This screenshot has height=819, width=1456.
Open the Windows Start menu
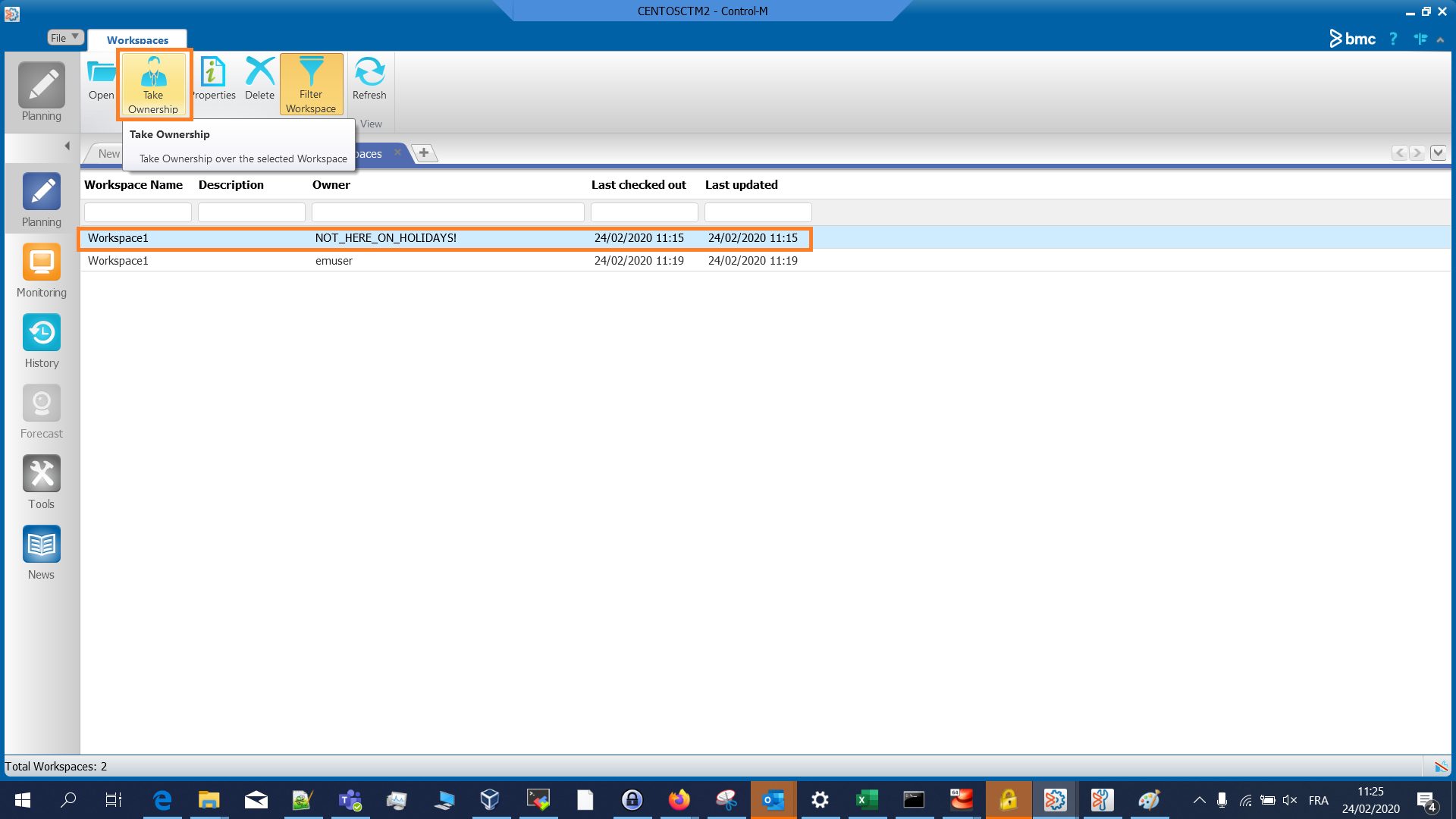[x=23, y=800]
